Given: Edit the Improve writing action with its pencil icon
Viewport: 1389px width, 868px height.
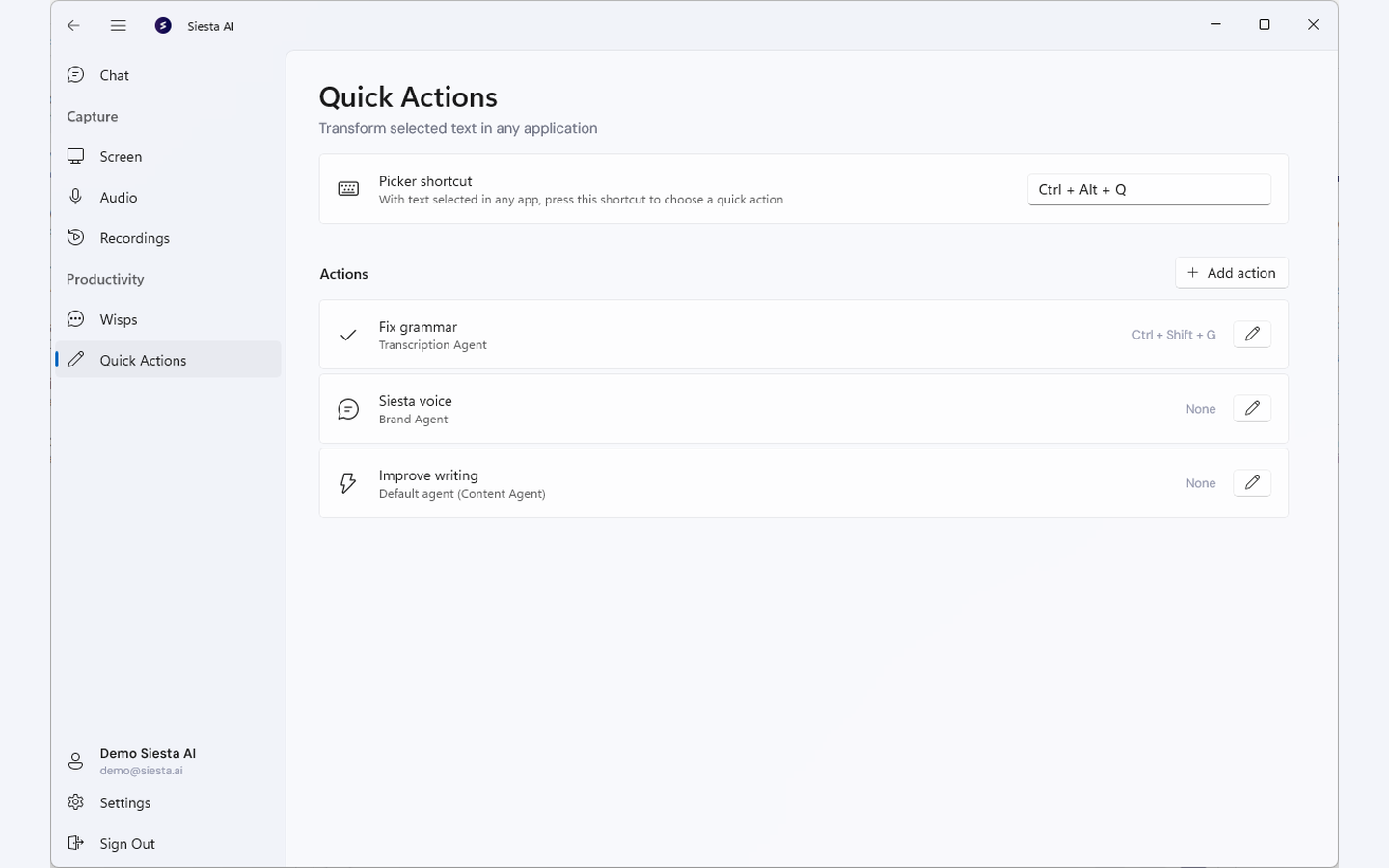Looking at the screenshot, I should pos(1252,482).
